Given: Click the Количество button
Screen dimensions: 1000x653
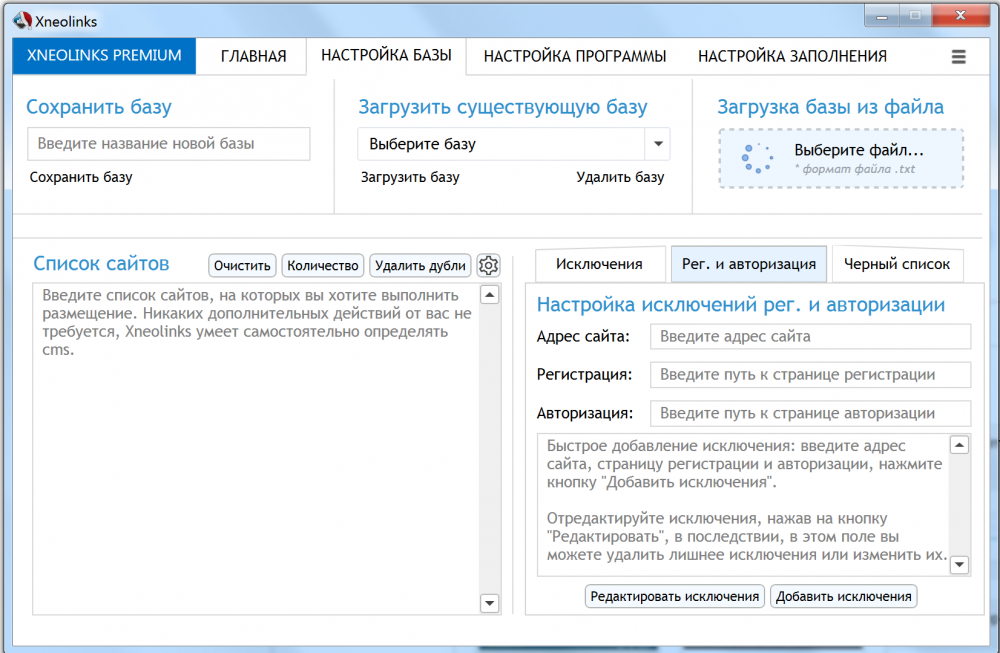Looking at the screenshot, I should coord(323,265).
